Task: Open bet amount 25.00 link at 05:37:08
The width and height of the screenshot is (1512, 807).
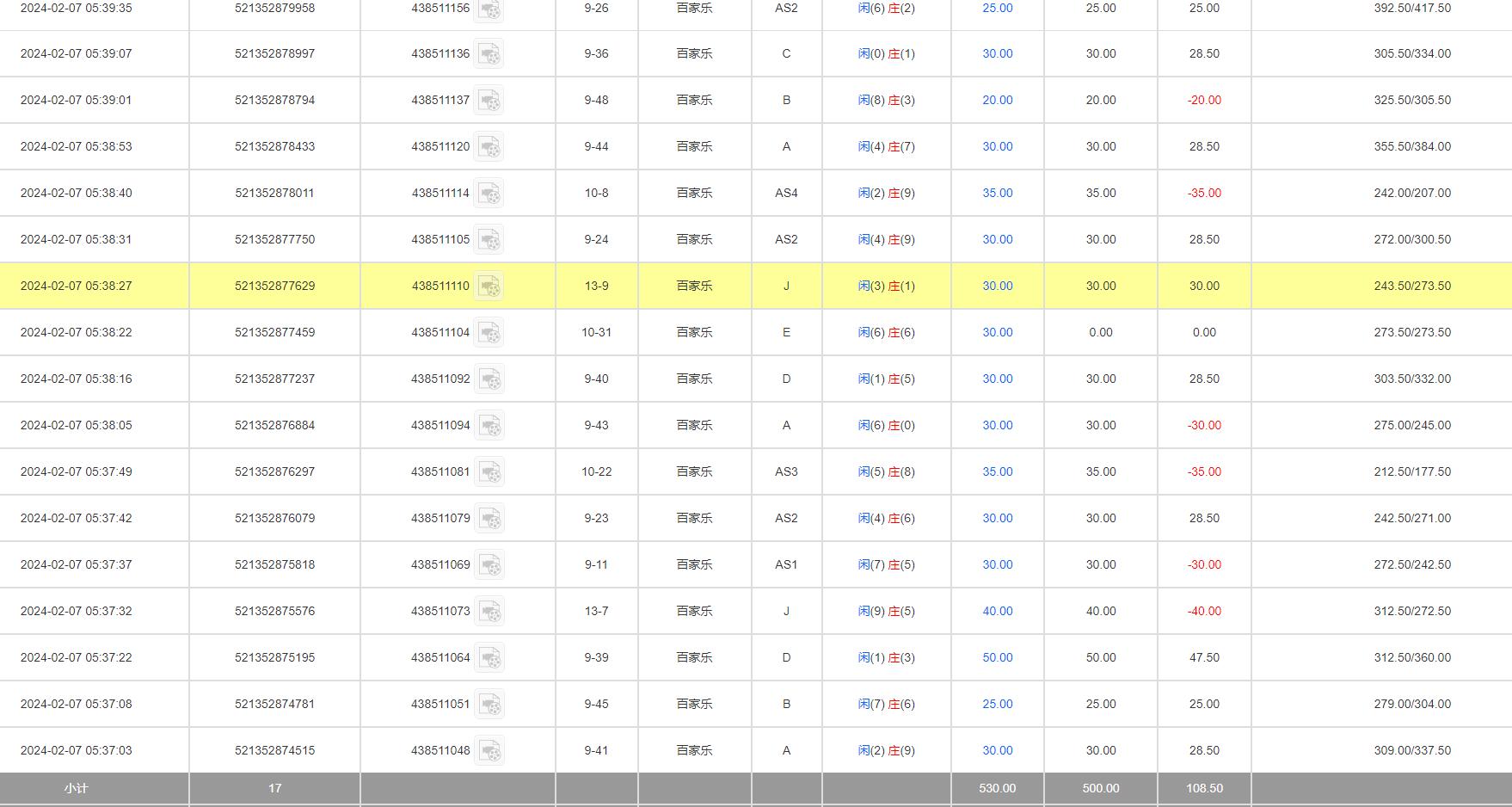Action: pyautogui.click(x=998, y=704)
